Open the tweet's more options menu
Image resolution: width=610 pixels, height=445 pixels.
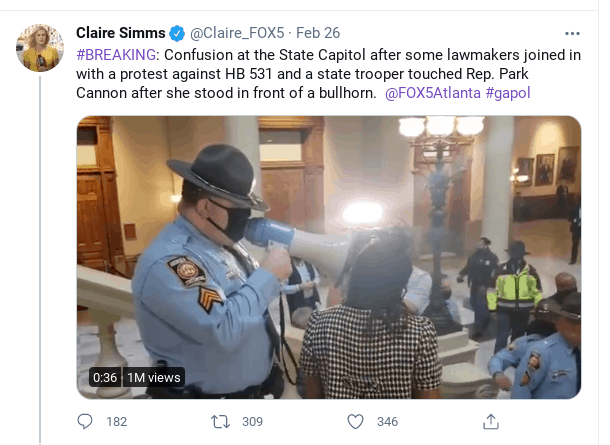click(572, 33)
